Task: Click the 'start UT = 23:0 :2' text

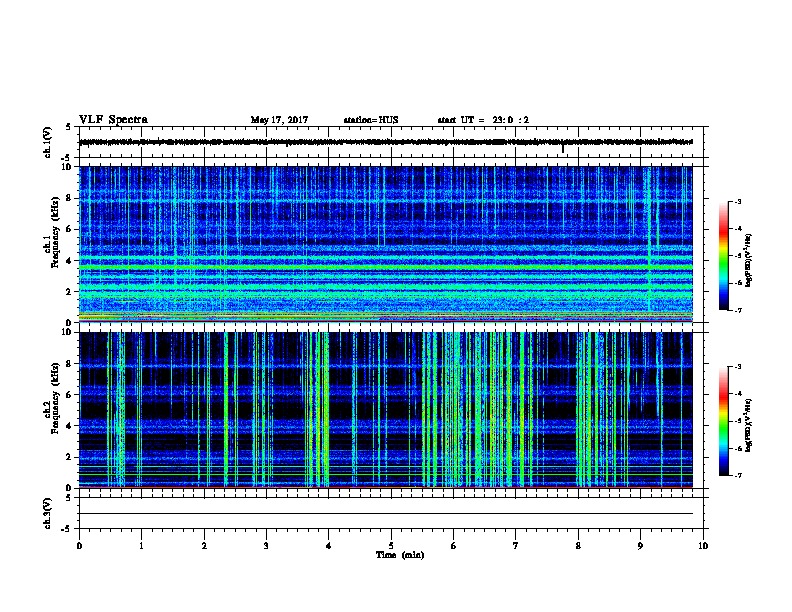Action: click(x=483, y=120)
